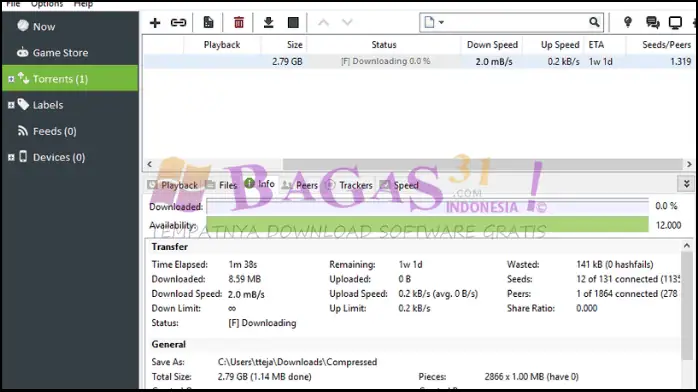The width and height of the screenshot is (698, 392).
Task: Switch to the Trackers tab
Action: [349, 185]
